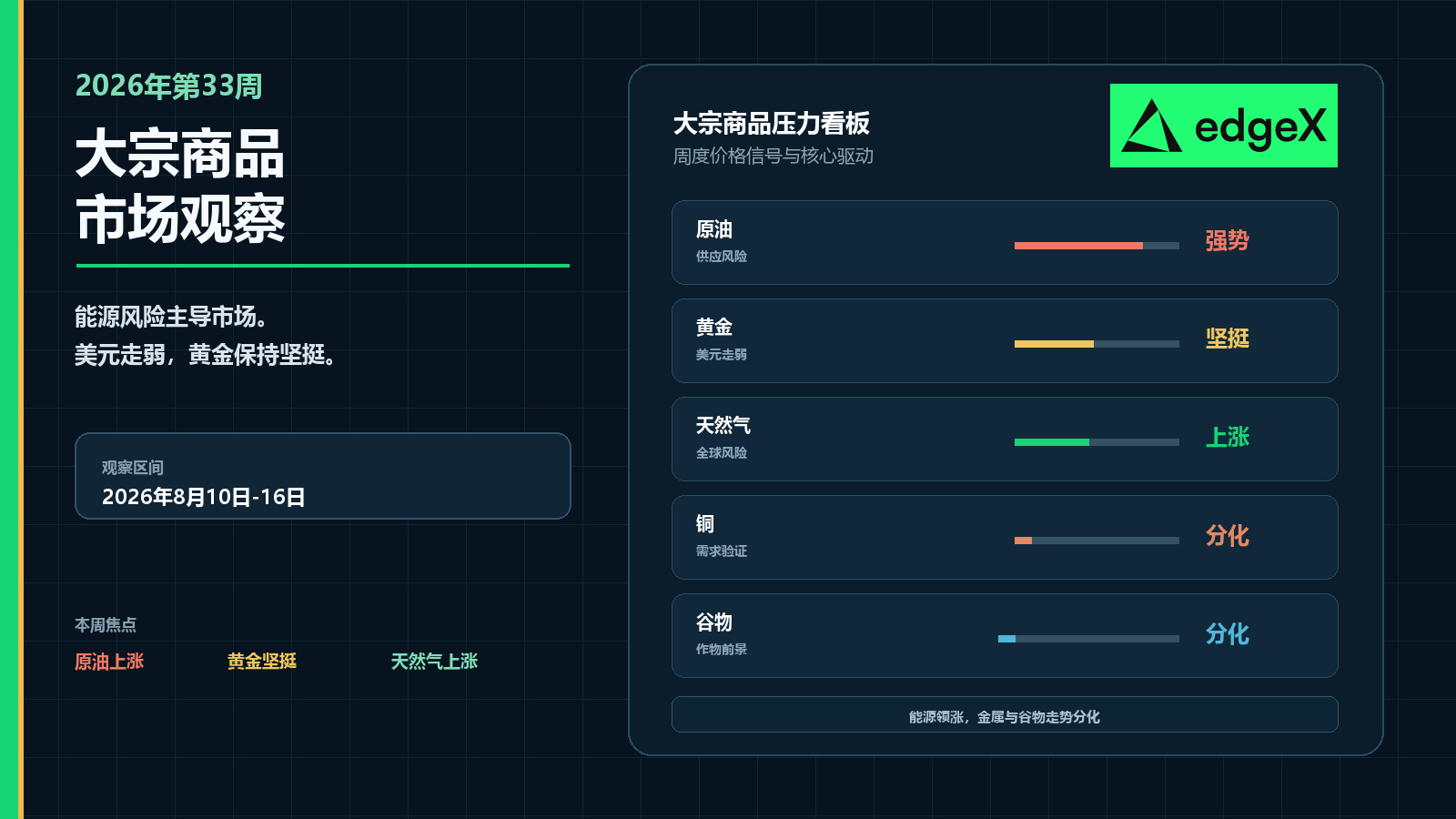The height and width of the screenshot is (819, 1456).
Task: Click the red 原油 pressure bar
Action: click(x=1097, y=246)
